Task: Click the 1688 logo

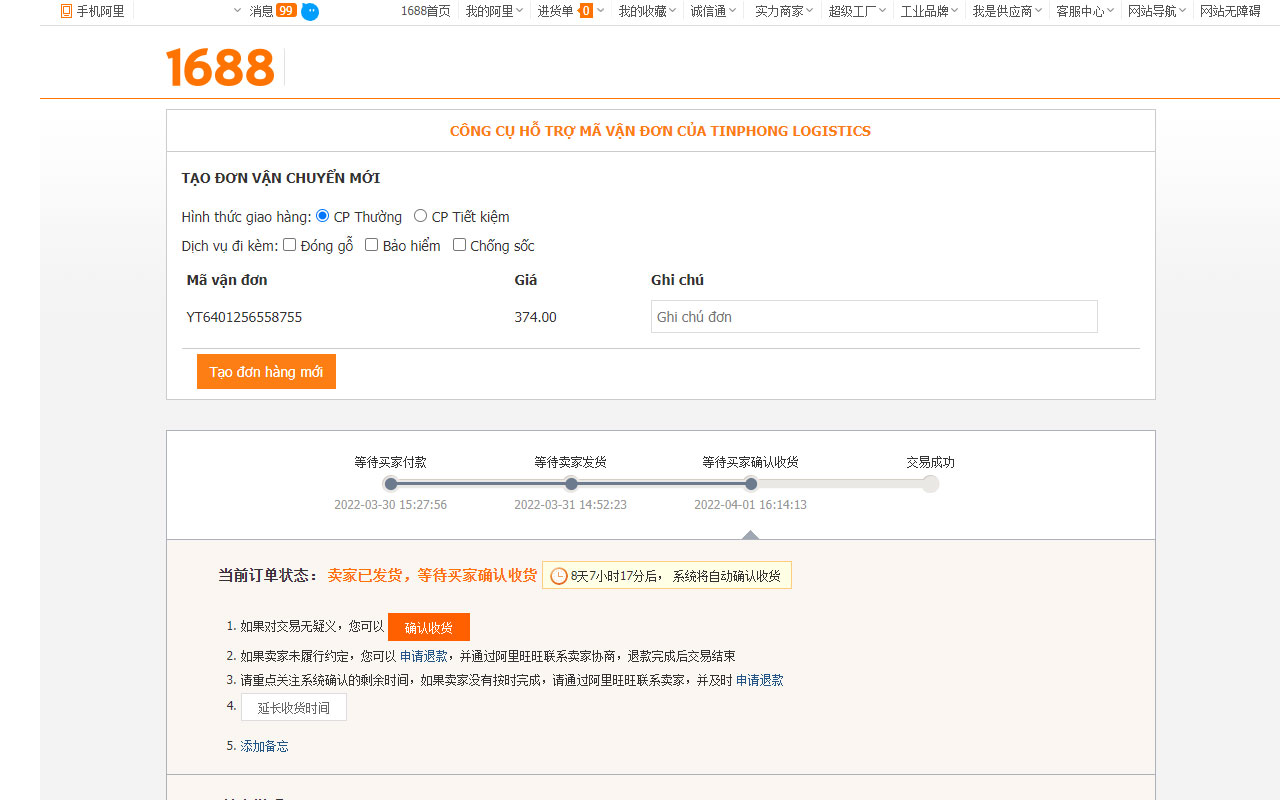Action: 220,68
